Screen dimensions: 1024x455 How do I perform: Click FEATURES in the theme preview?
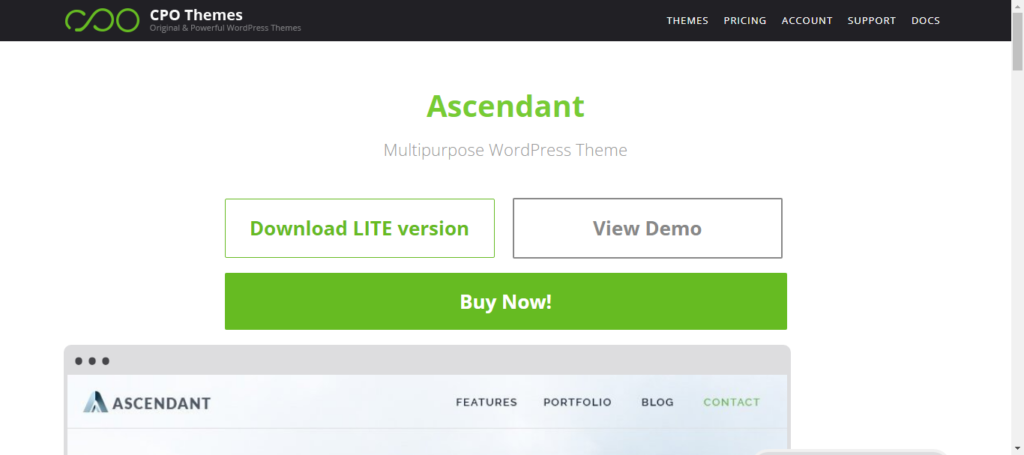487,402
